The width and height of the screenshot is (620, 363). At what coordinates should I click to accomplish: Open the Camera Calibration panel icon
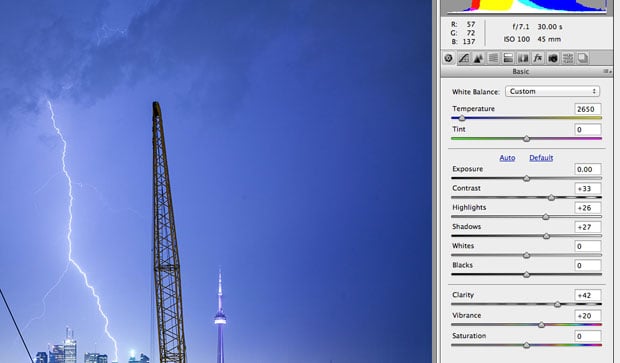click(x=553, y=58)
